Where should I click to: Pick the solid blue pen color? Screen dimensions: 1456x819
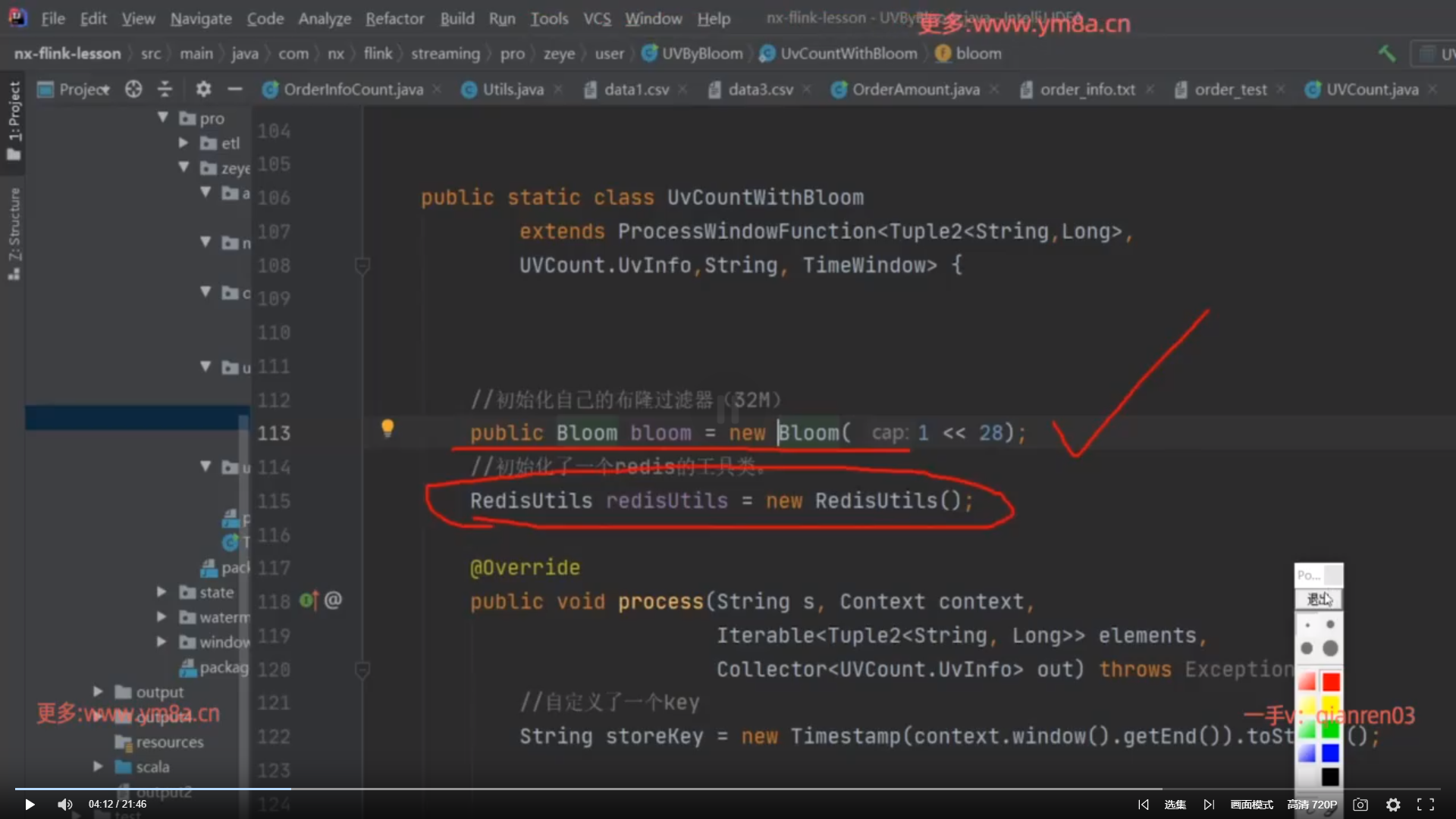[x=1330, y=753]
